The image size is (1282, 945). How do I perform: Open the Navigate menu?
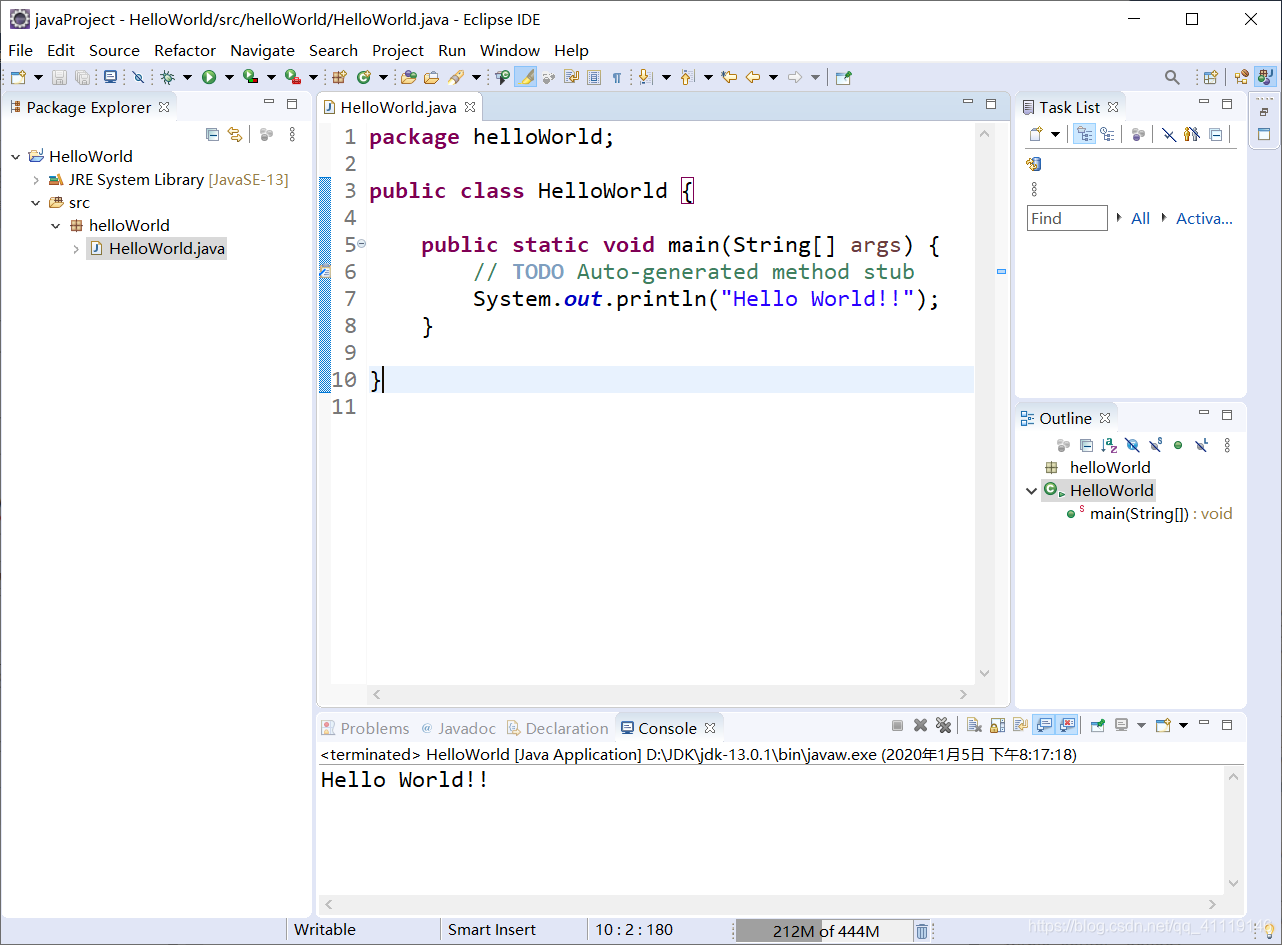(262, 50)
